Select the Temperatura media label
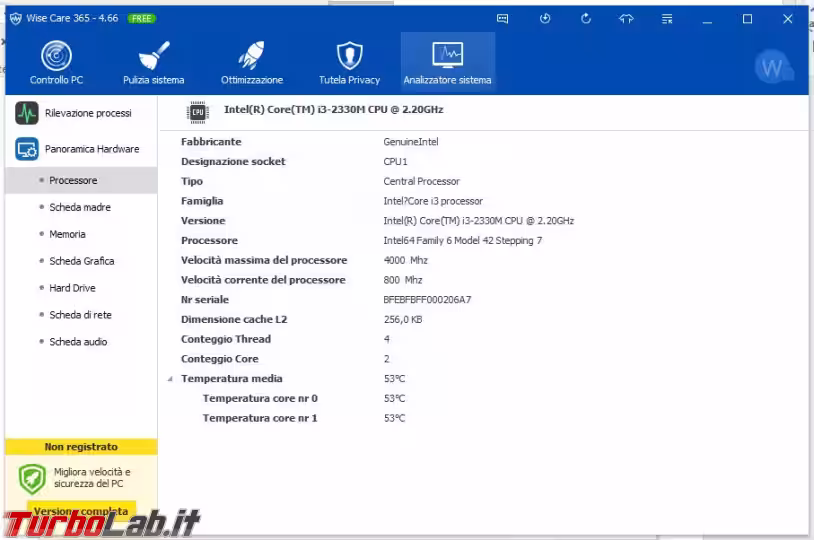Viewport: 814px width, 540px height. coord(232,379)
